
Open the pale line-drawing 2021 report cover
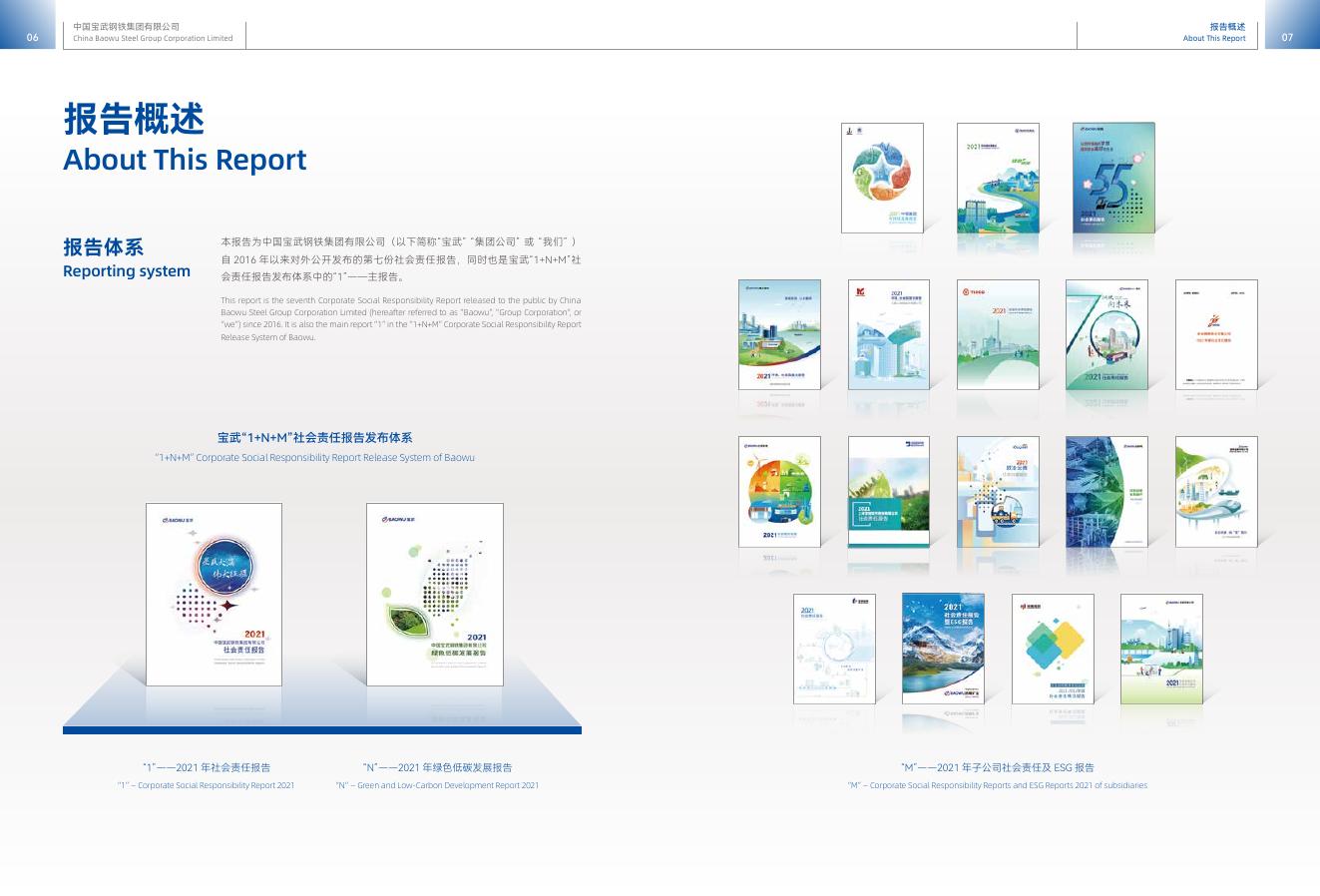[834, 649]
